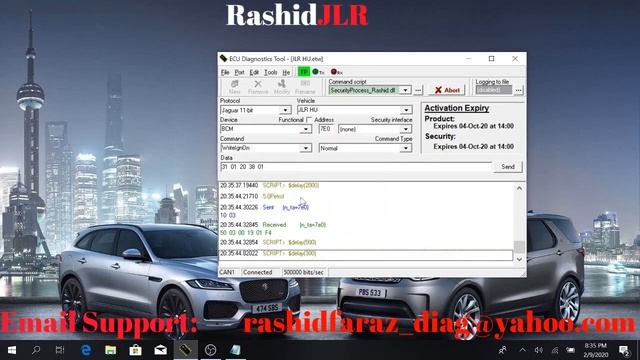Click the log vertical scrollbar thumb
This screenshot has width=640, height=360.
(519, 247)
